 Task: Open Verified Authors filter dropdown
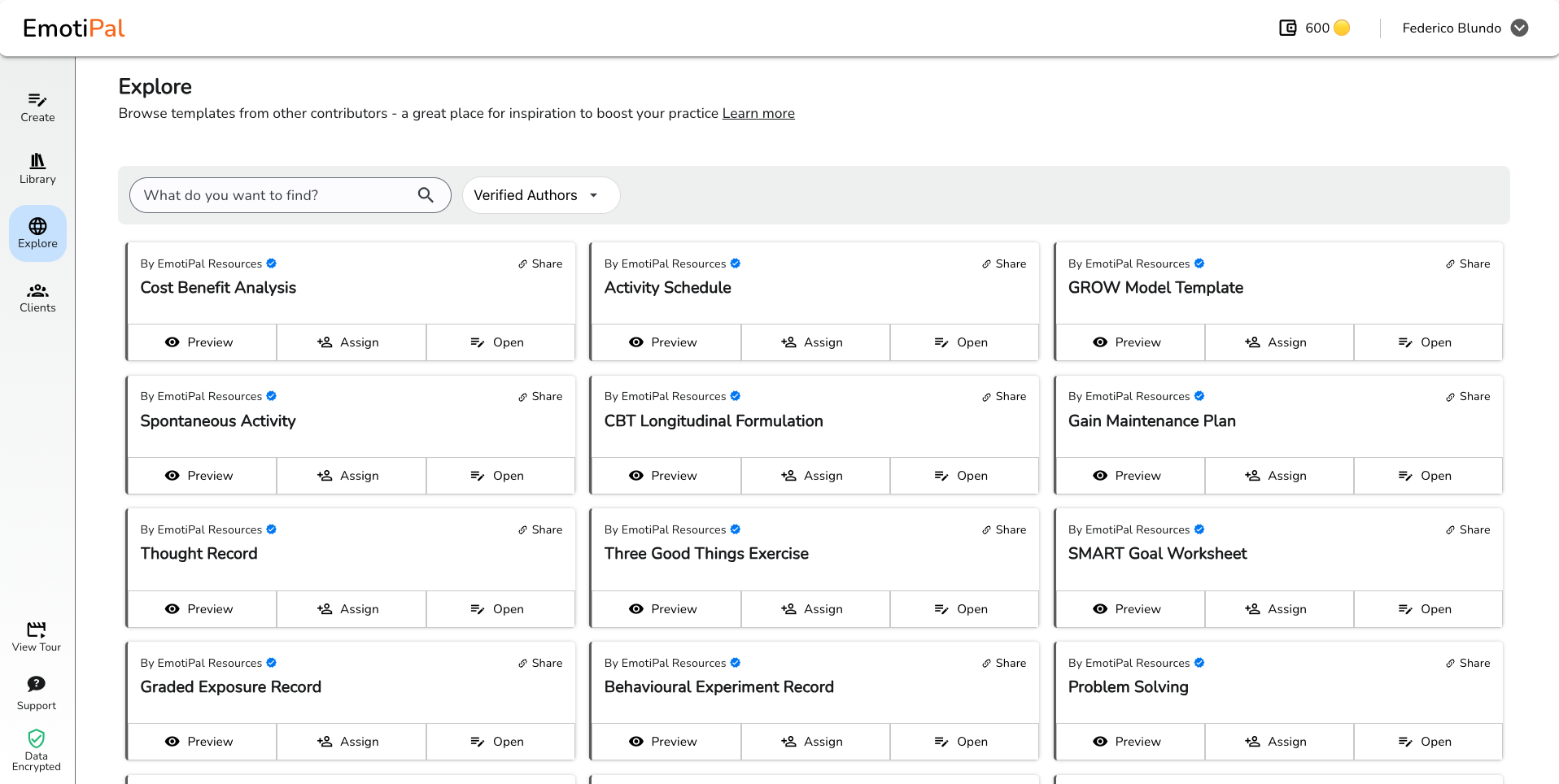pos(541,195)
